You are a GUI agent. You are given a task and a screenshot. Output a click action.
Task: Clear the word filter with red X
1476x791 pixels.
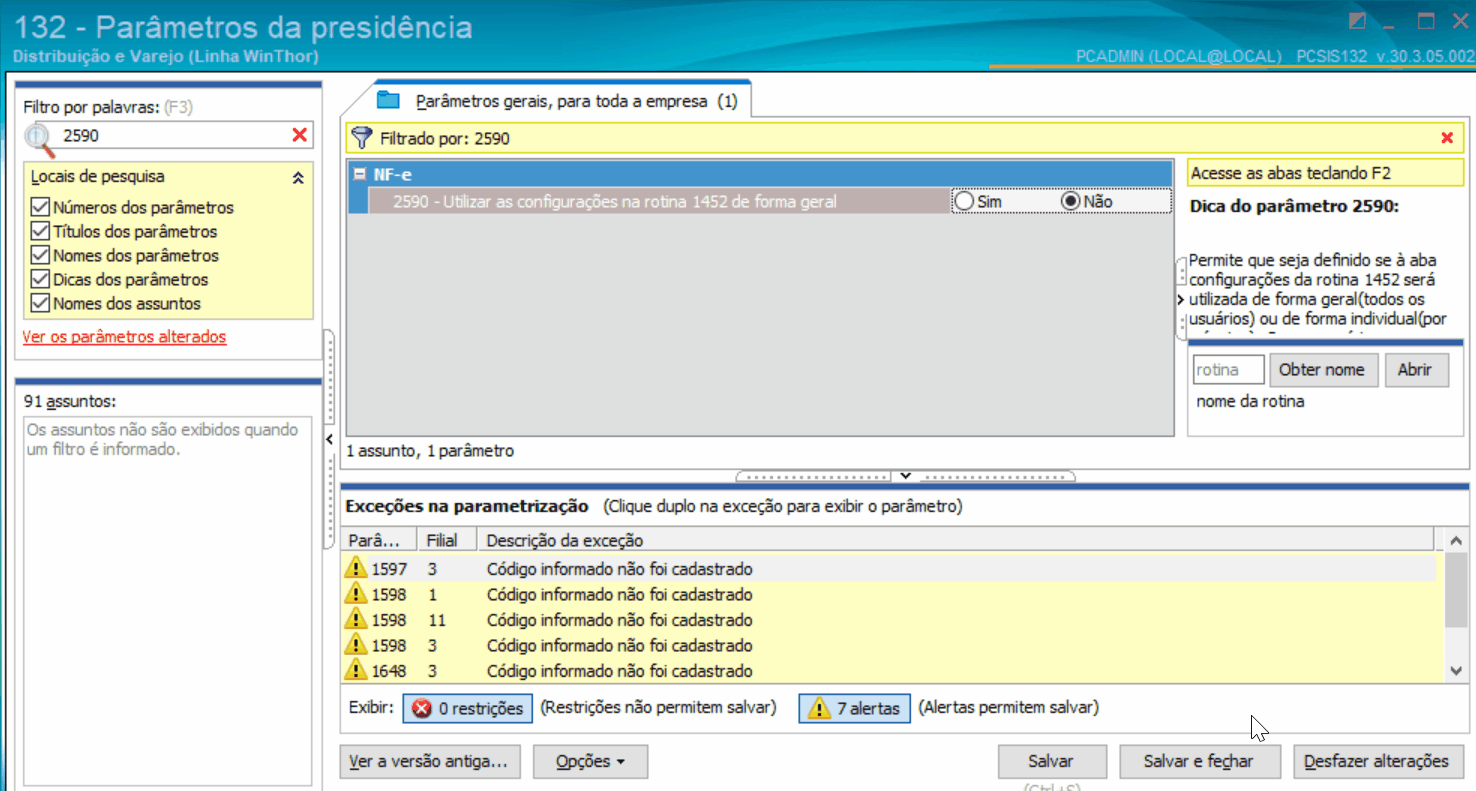299,135
